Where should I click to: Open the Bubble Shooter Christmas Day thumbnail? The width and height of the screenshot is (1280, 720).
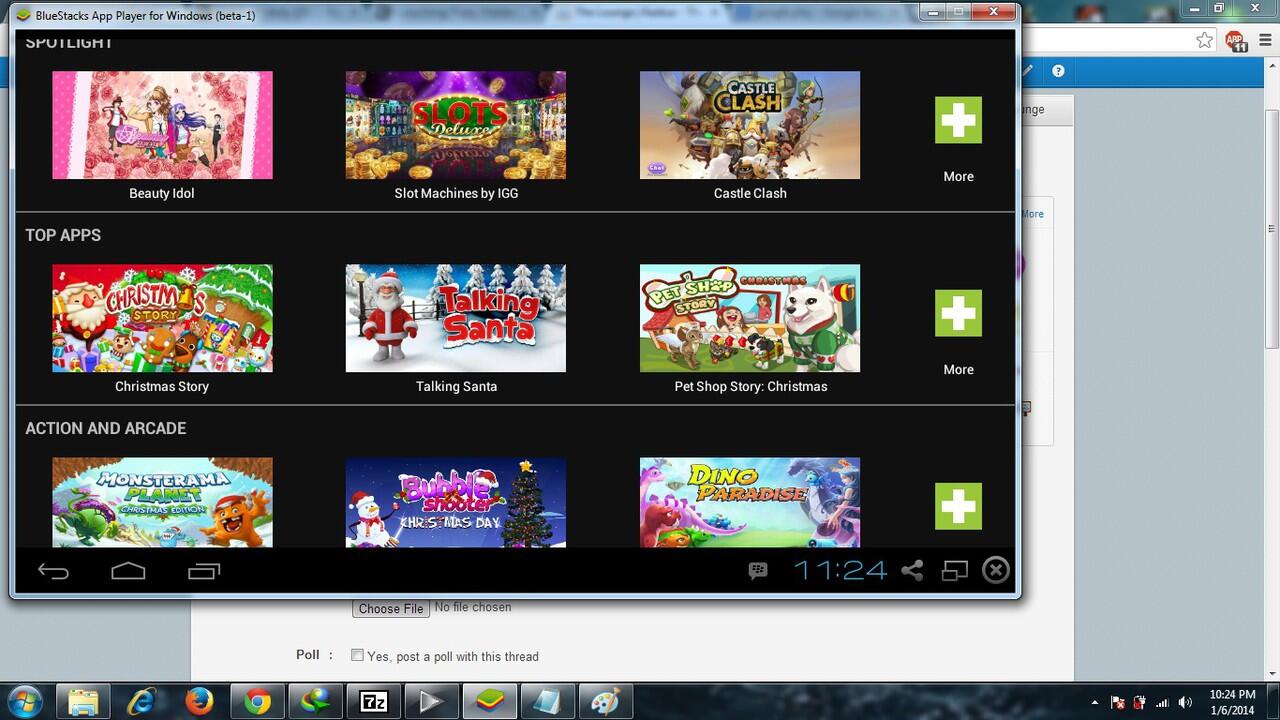pyautogui.click(x=456, y=502)
